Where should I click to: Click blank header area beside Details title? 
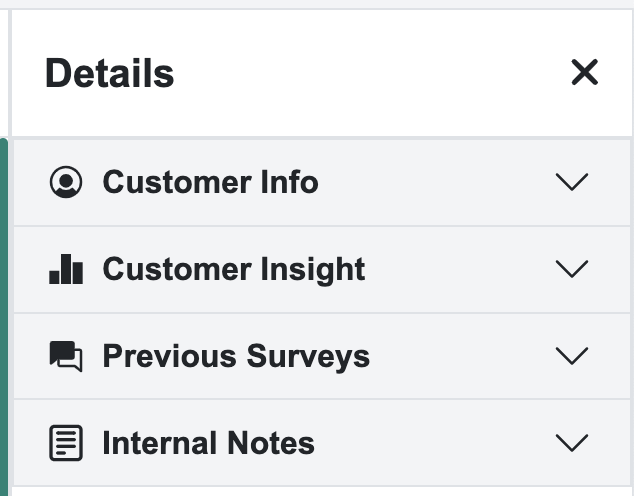pyautogui.click(x=372, y=73)
